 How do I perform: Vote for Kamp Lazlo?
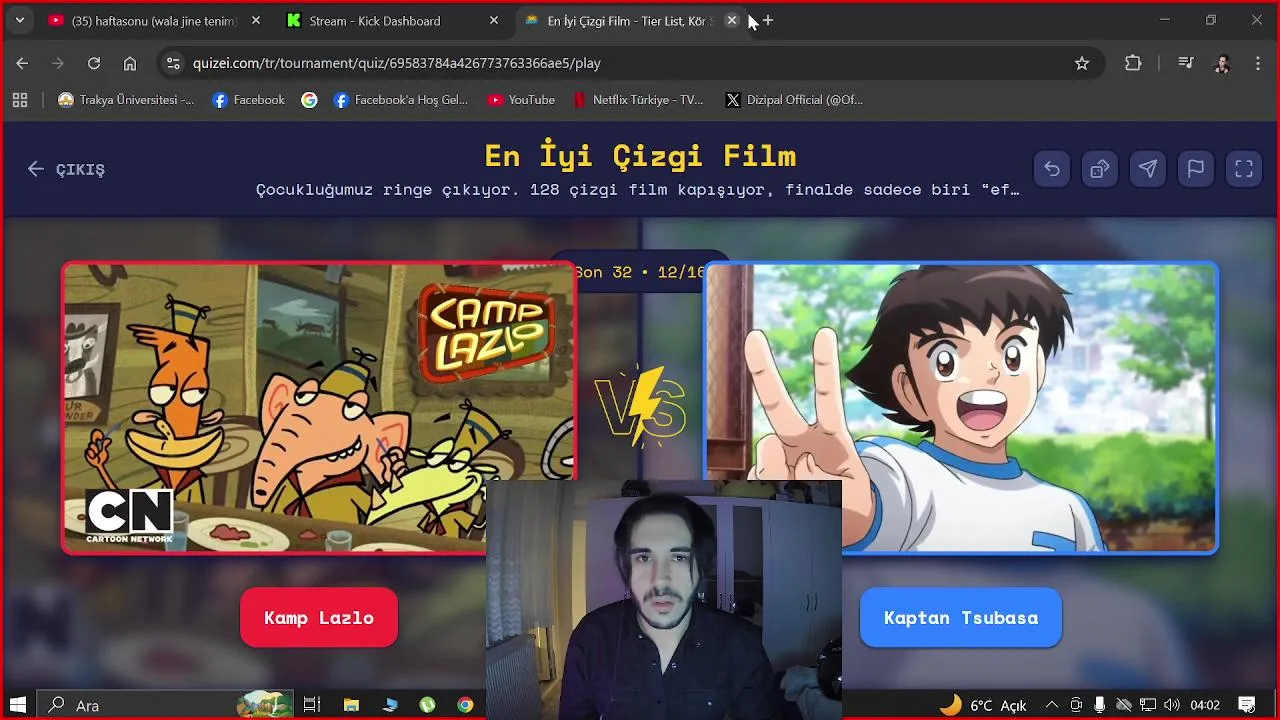319,617
